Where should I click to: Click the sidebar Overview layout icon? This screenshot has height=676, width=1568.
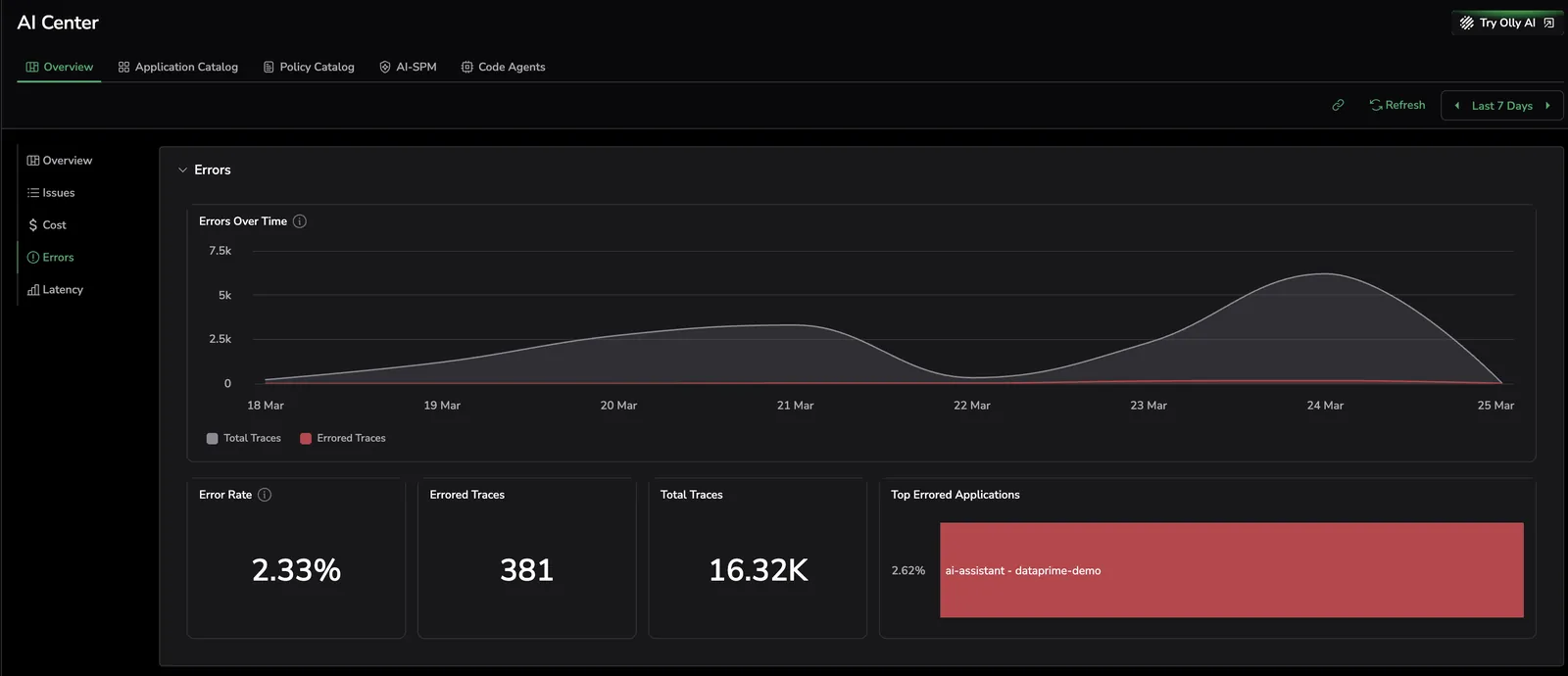(x=33, y=161)
